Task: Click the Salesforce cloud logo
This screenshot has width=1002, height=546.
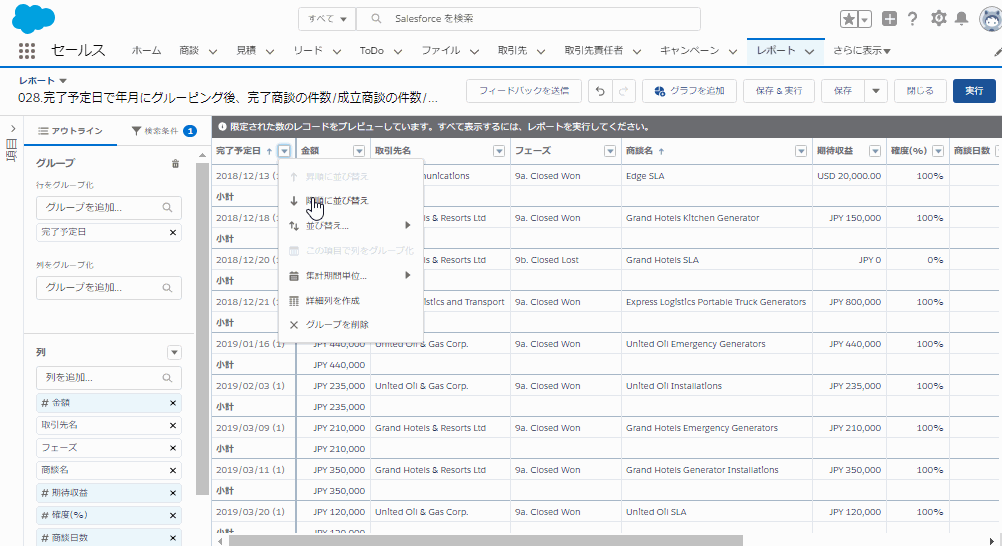Action: pos(33,19)
